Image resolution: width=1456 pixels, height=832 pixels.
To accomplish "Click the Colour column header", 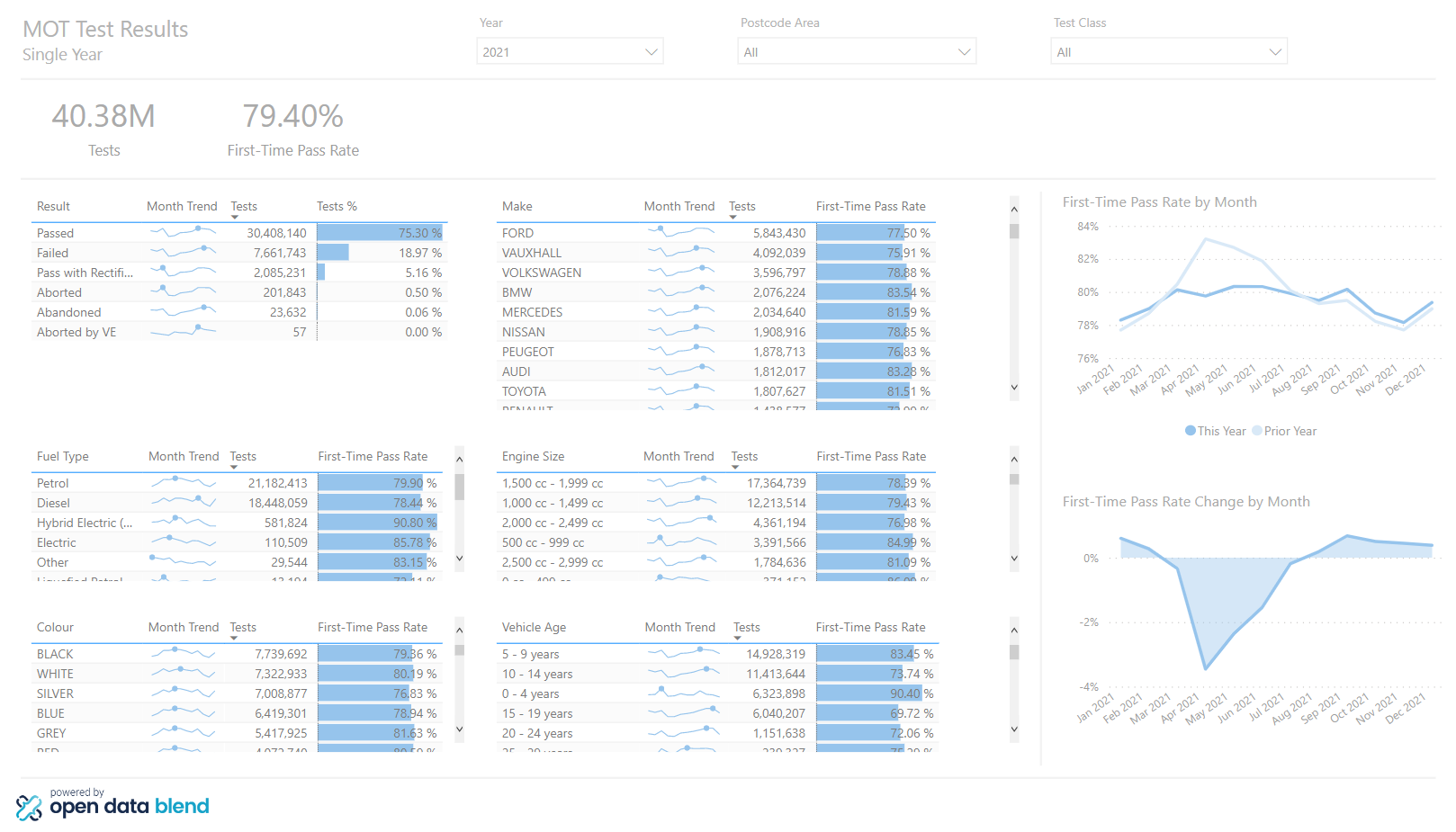I will click(x=55, y=627).
